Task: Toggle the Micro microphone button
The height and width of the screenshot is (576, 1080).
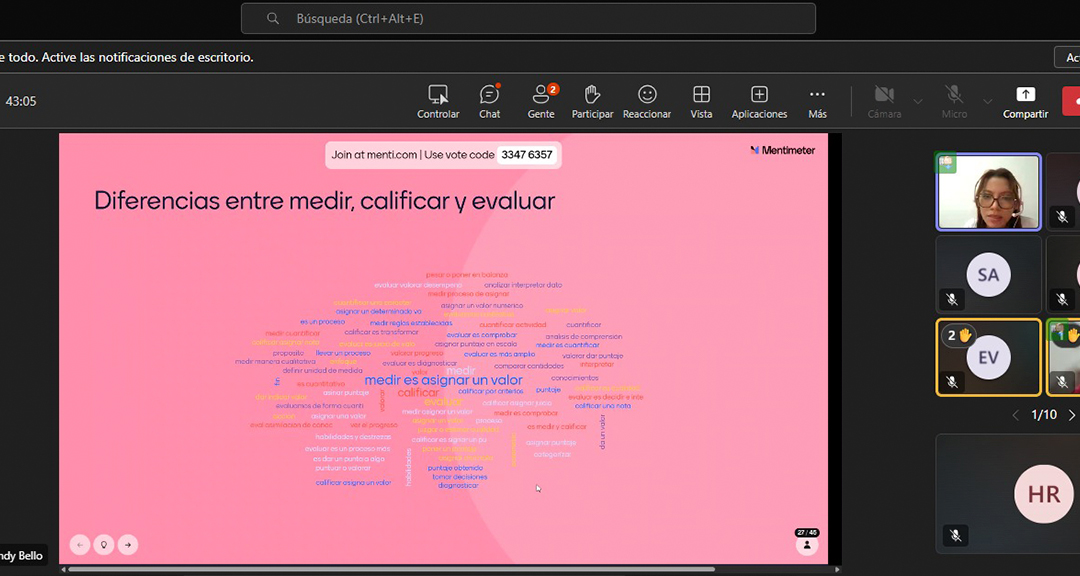Action: coord(954,101)
